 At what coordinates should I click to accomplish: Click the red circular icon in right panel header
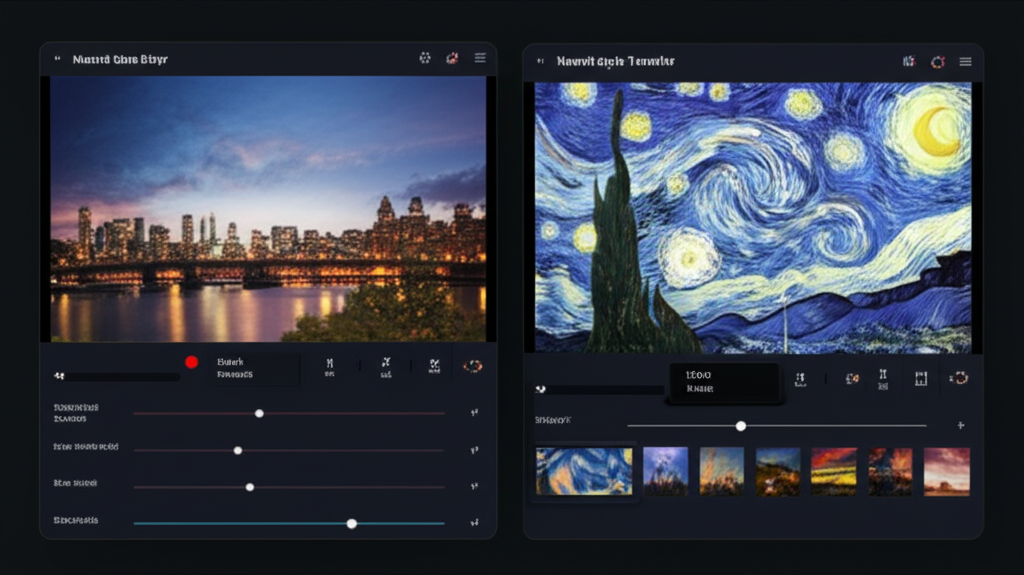click(938, 62)
